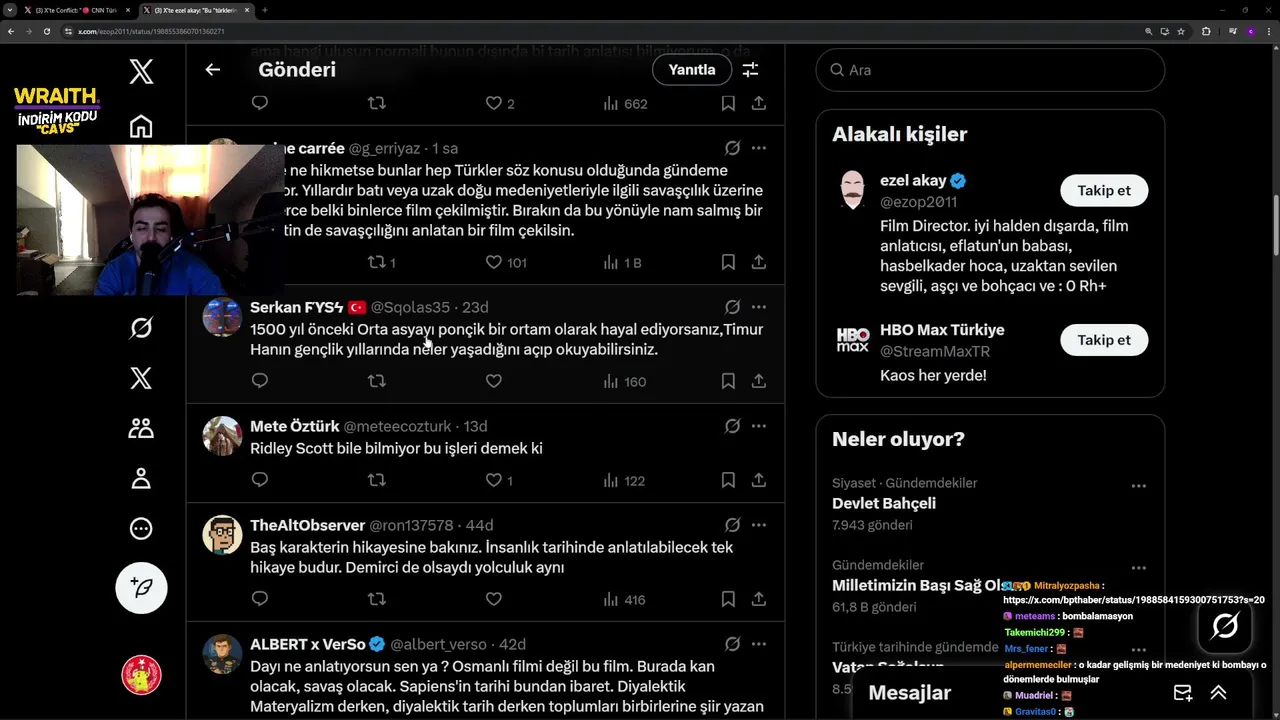Ask Grok about Serkan FYS post
The image size is (1280, 720).
[732, 307]
